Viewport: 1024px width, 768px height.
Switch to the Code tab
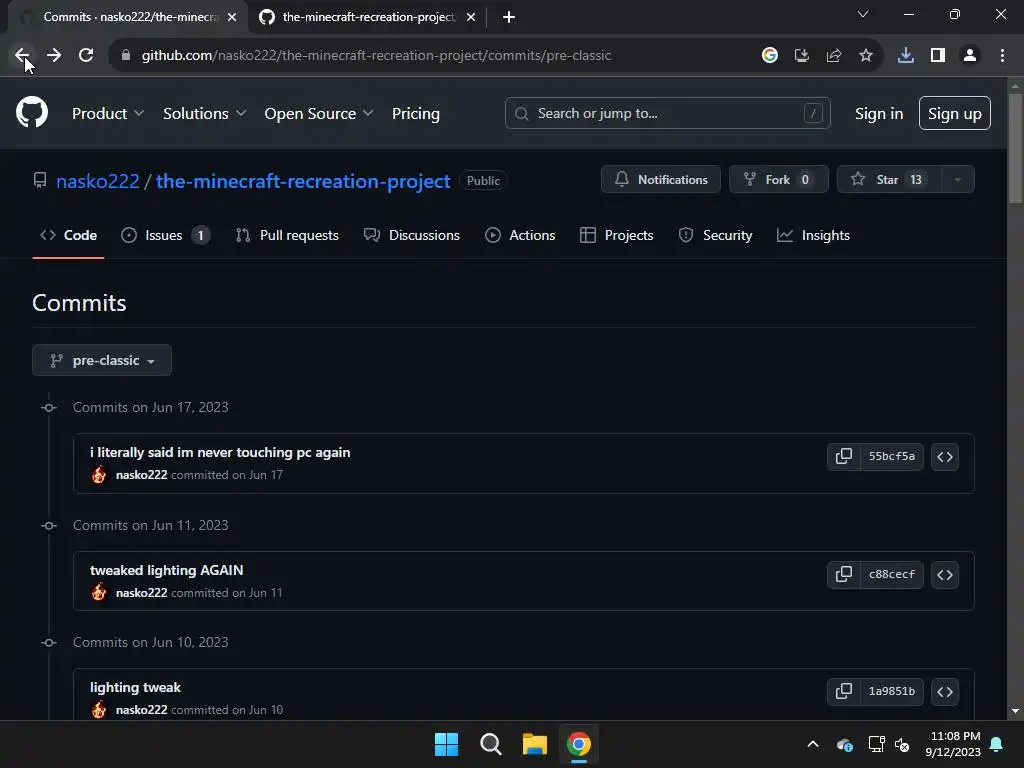[x=69, y=235]
